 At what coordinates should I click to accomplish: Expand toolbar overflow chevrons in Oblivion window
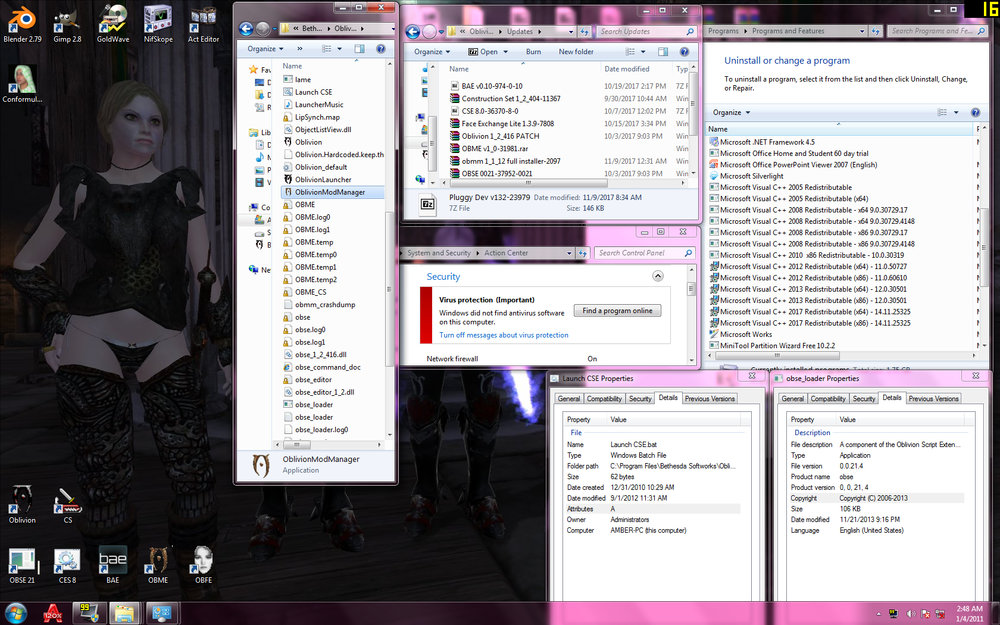coord(300,48)
